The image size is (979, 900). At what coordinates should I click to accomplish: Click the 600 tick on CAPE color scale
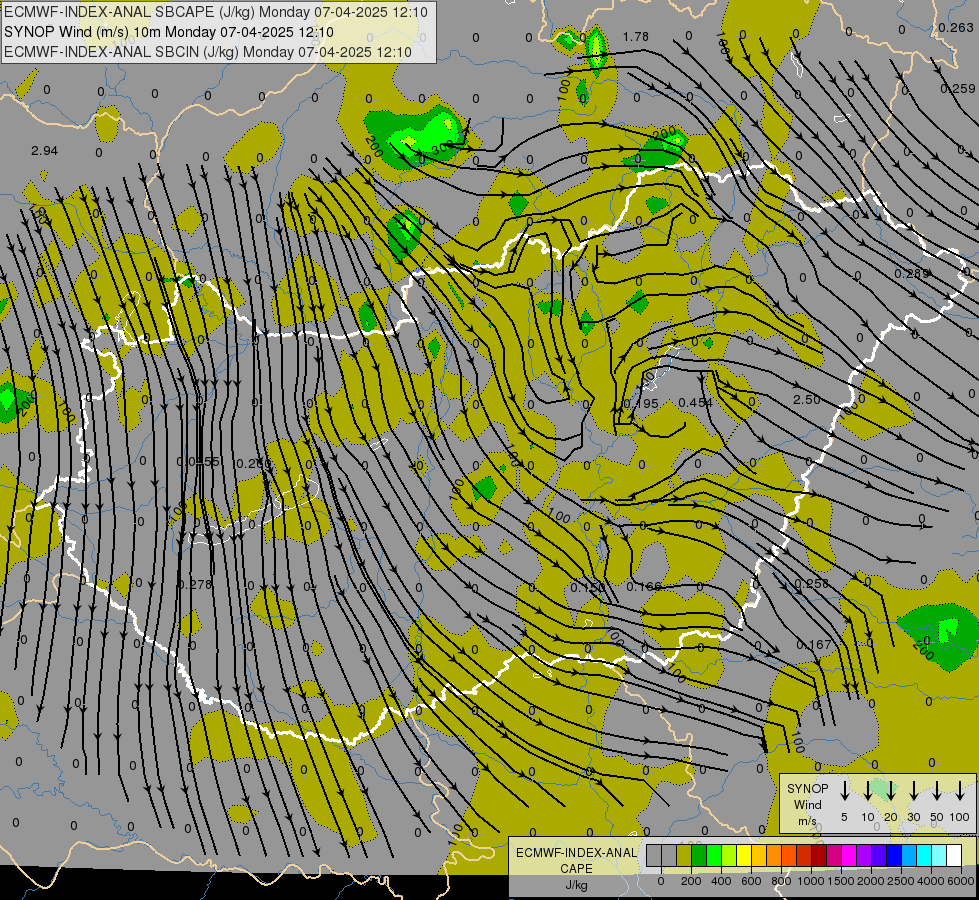click(x=751, y=881)
